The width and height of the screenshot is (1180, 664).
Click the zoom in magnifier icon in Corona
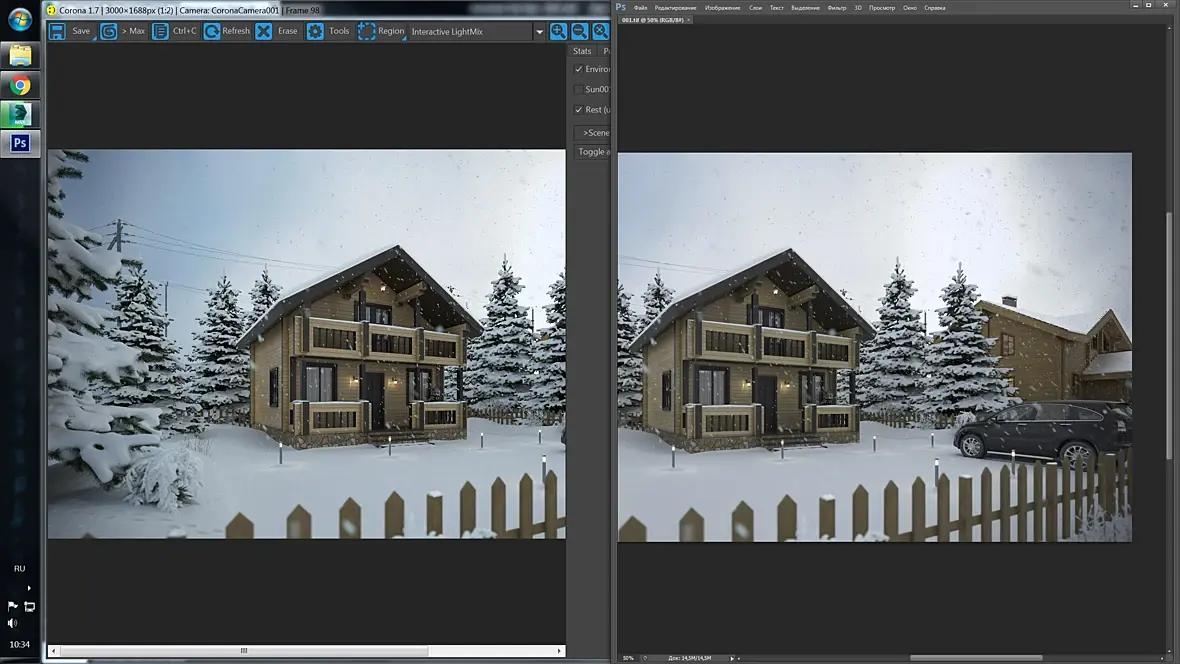pyautogui.click(x=558, y=31)
